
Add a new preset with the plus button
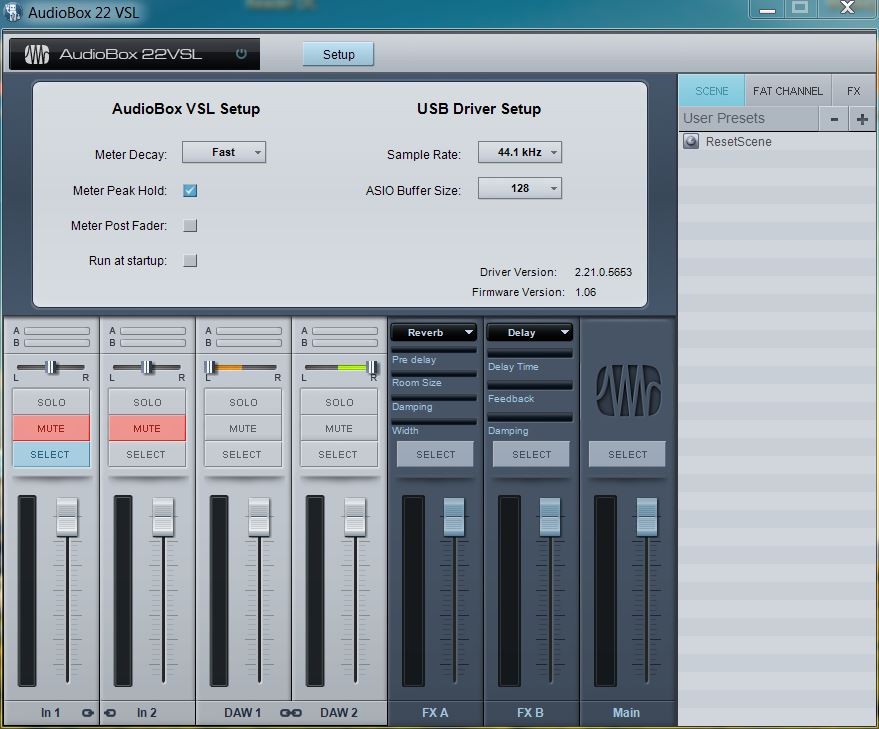[862, 119]
